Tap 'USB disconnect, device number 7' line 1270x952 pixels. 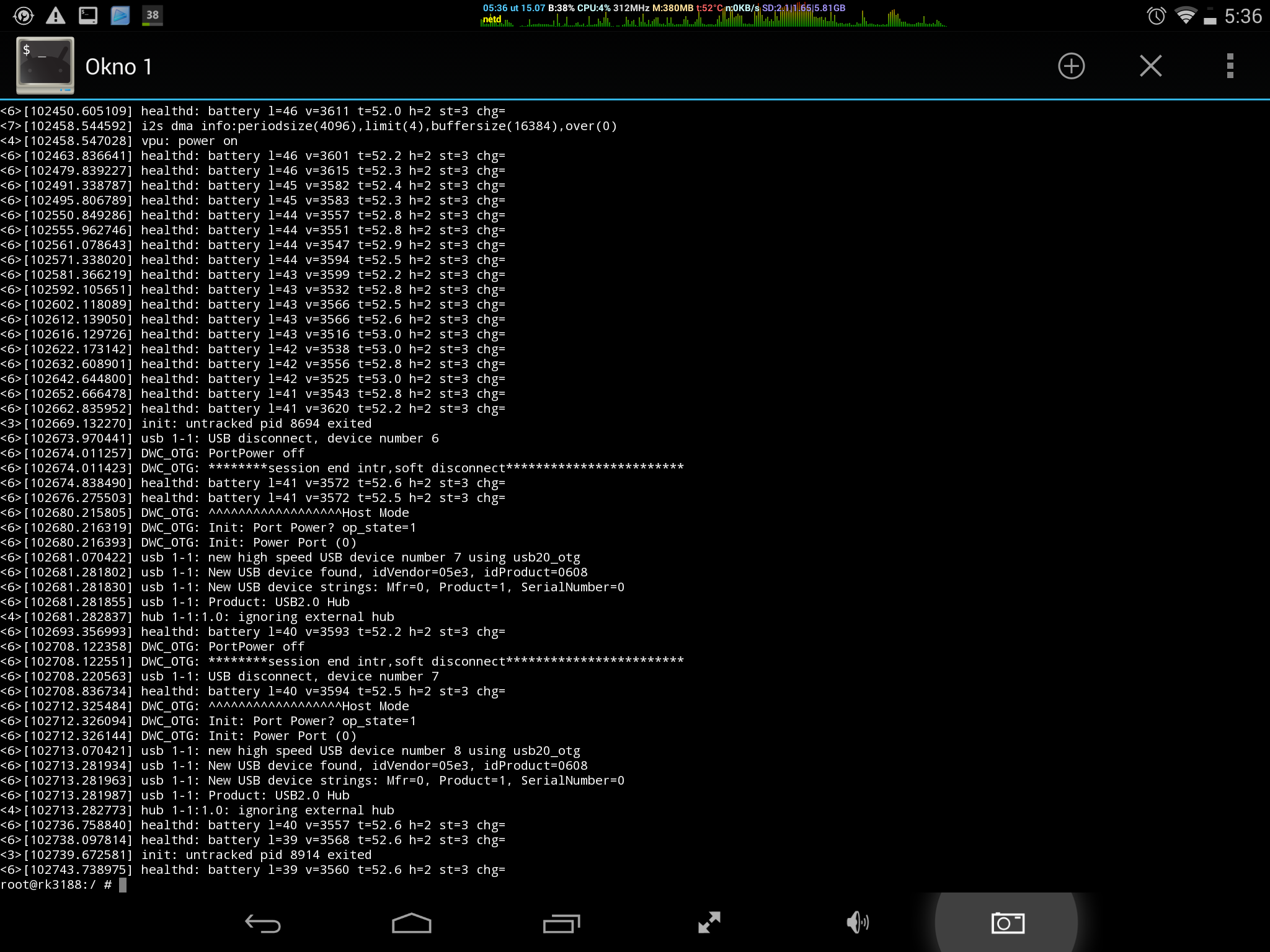click(220, 677)
